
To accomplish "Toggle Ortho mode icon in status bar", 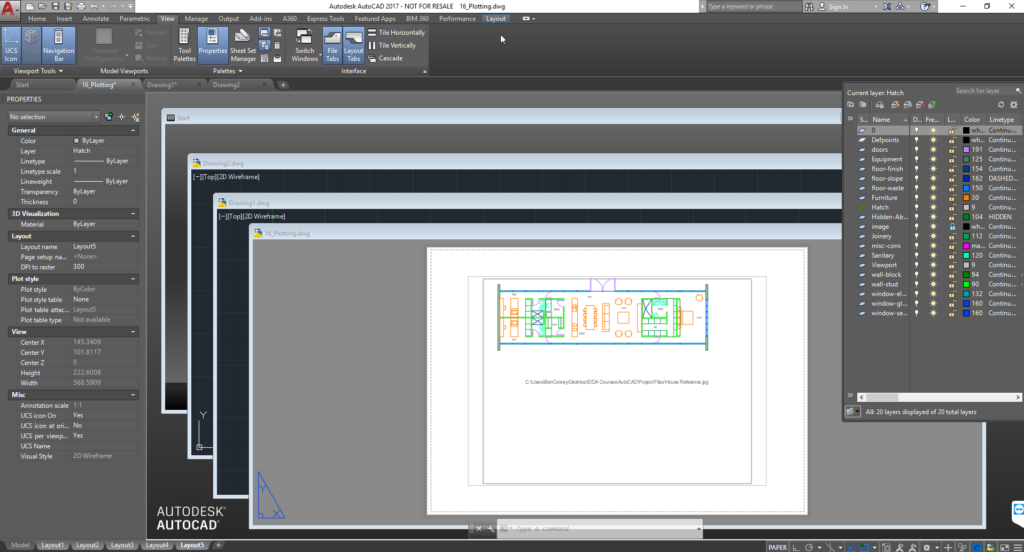I will pos(797,547).
